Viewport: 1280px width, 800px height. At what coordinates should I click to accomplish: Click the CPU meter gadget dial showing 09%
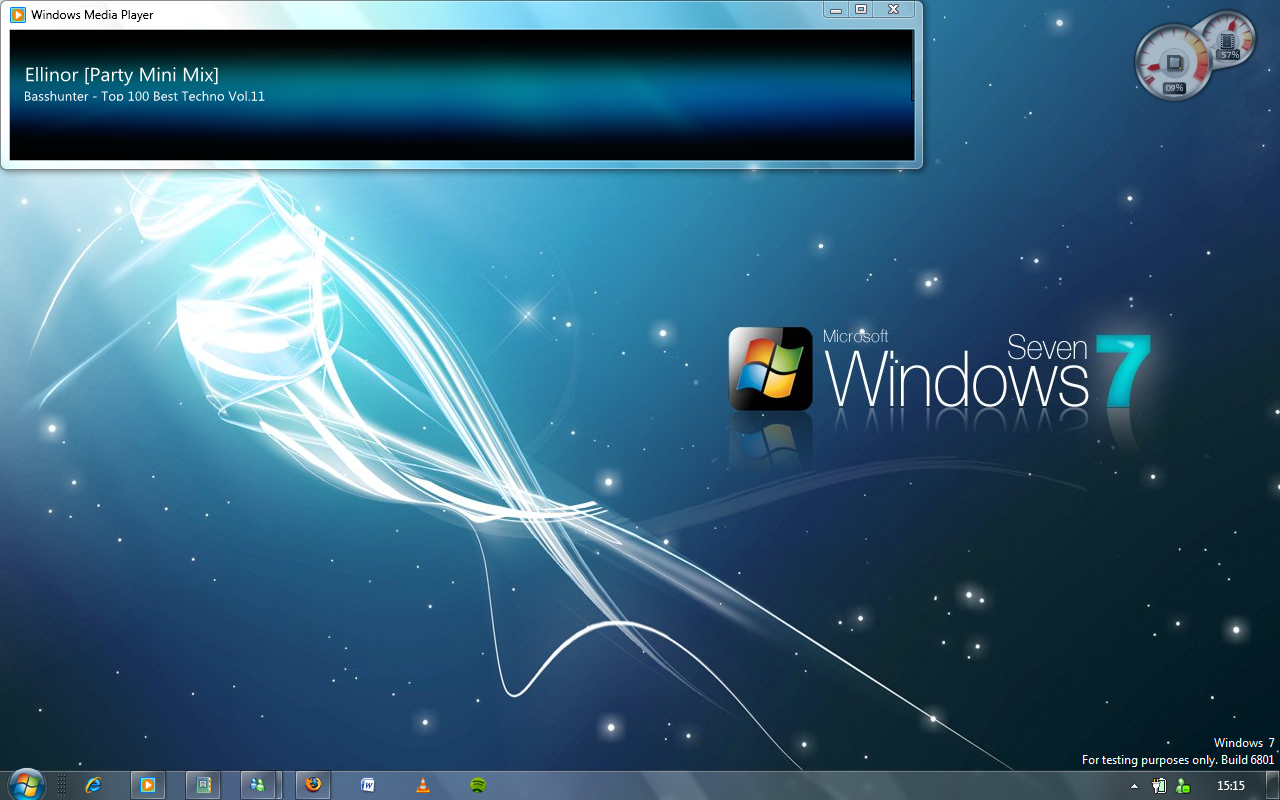coord(1173,64)
